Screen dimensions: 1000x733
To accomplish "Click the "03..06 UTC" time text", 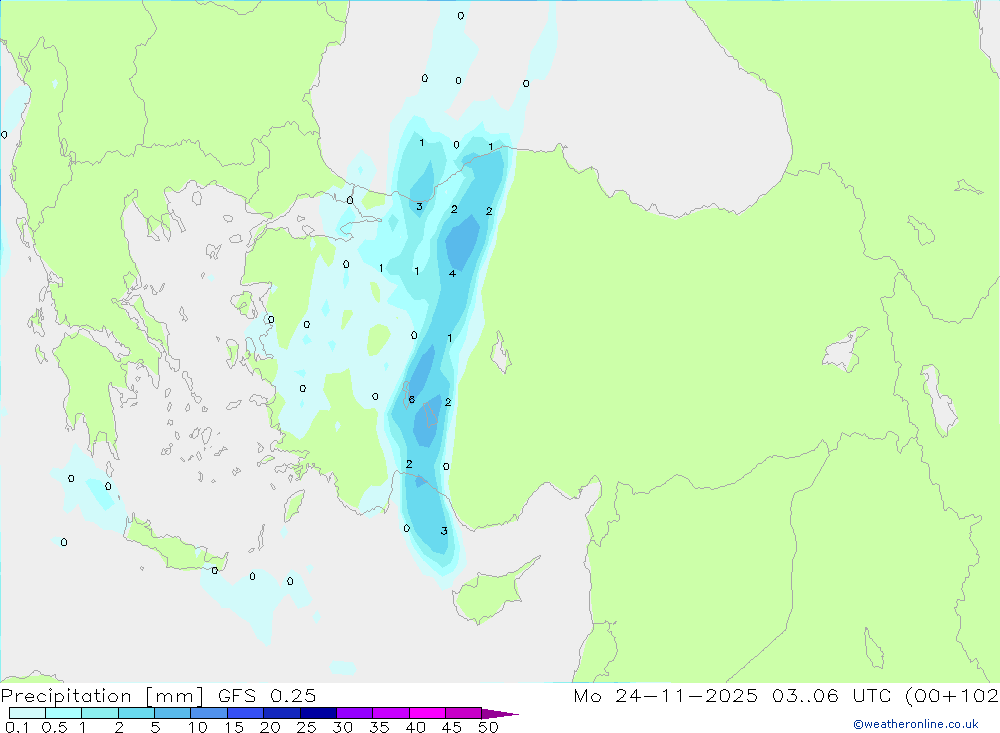I will pyautogui.click(x=831, y=695).
